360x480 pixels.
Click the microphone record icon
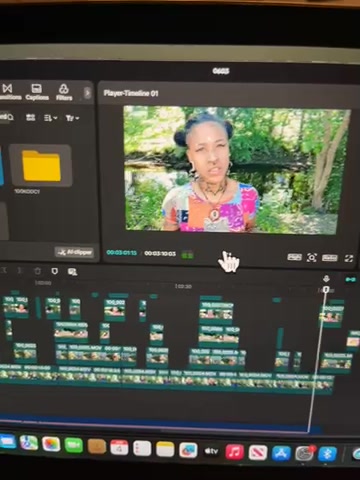326,279
